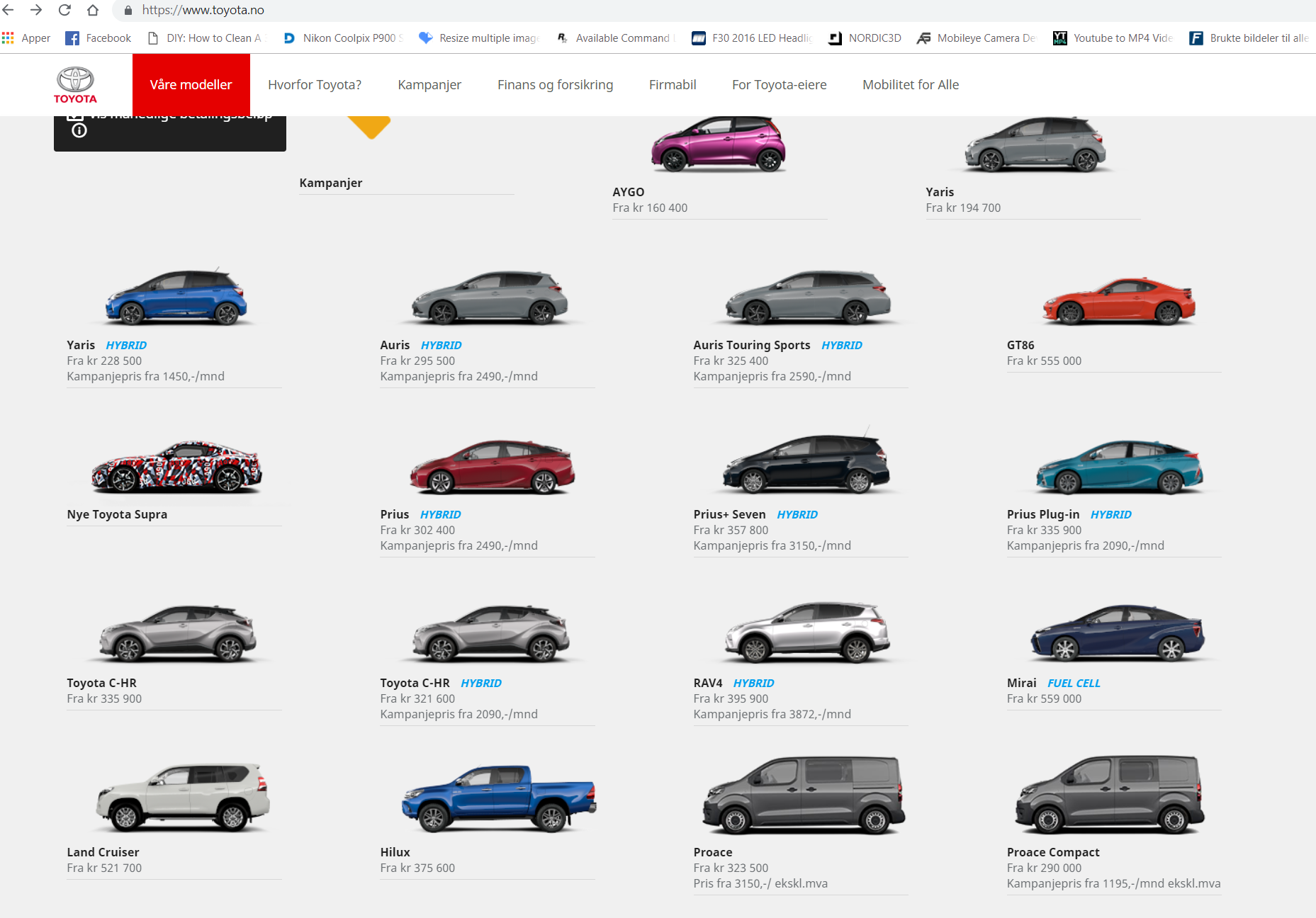
Task: Click the grey Auris hatchback image
Action: pyautogui.click(x=490, y=297)
